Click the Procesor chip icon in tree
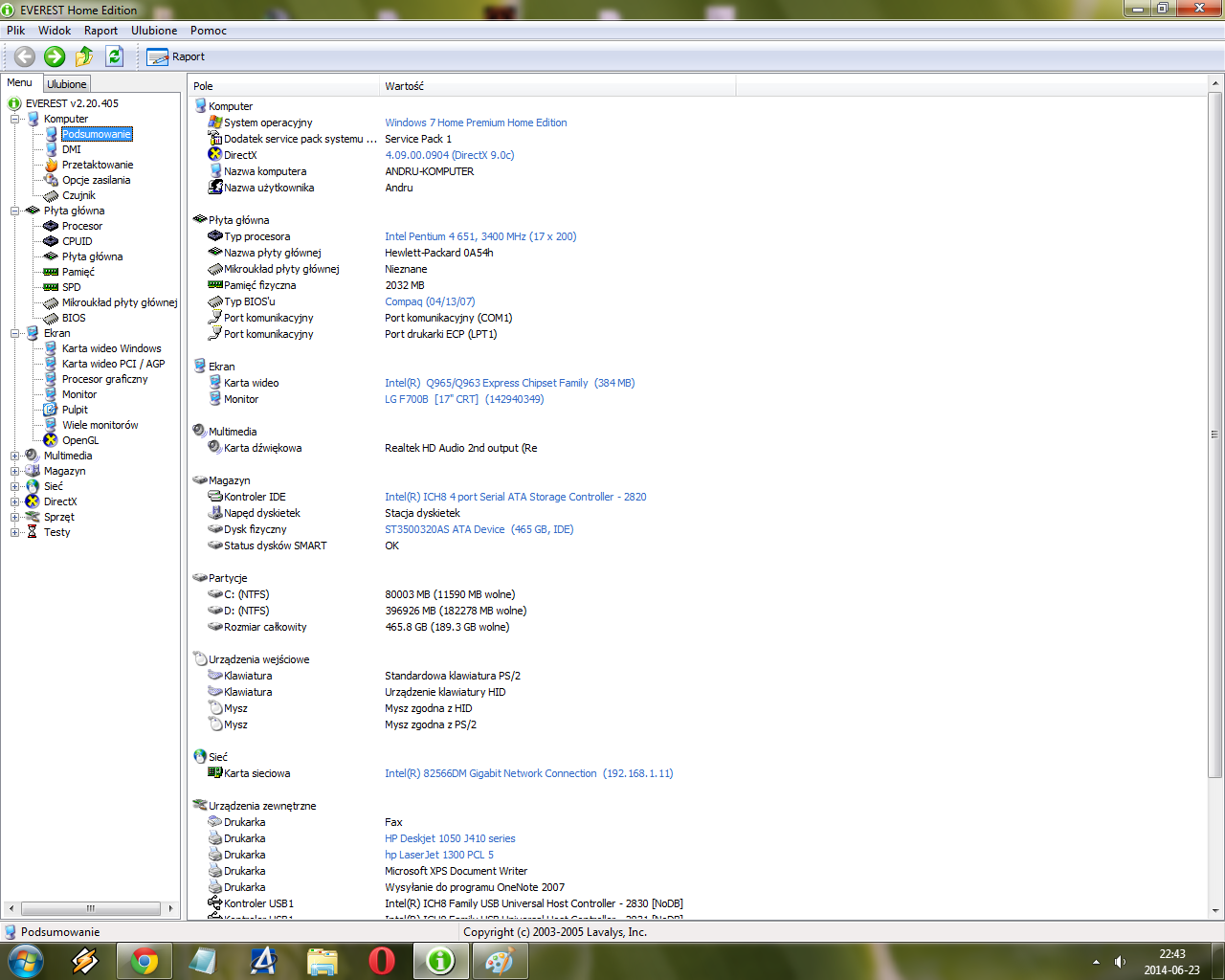Image resolution: width=1225 pixels, height=980 pixels. pos(51,226)
